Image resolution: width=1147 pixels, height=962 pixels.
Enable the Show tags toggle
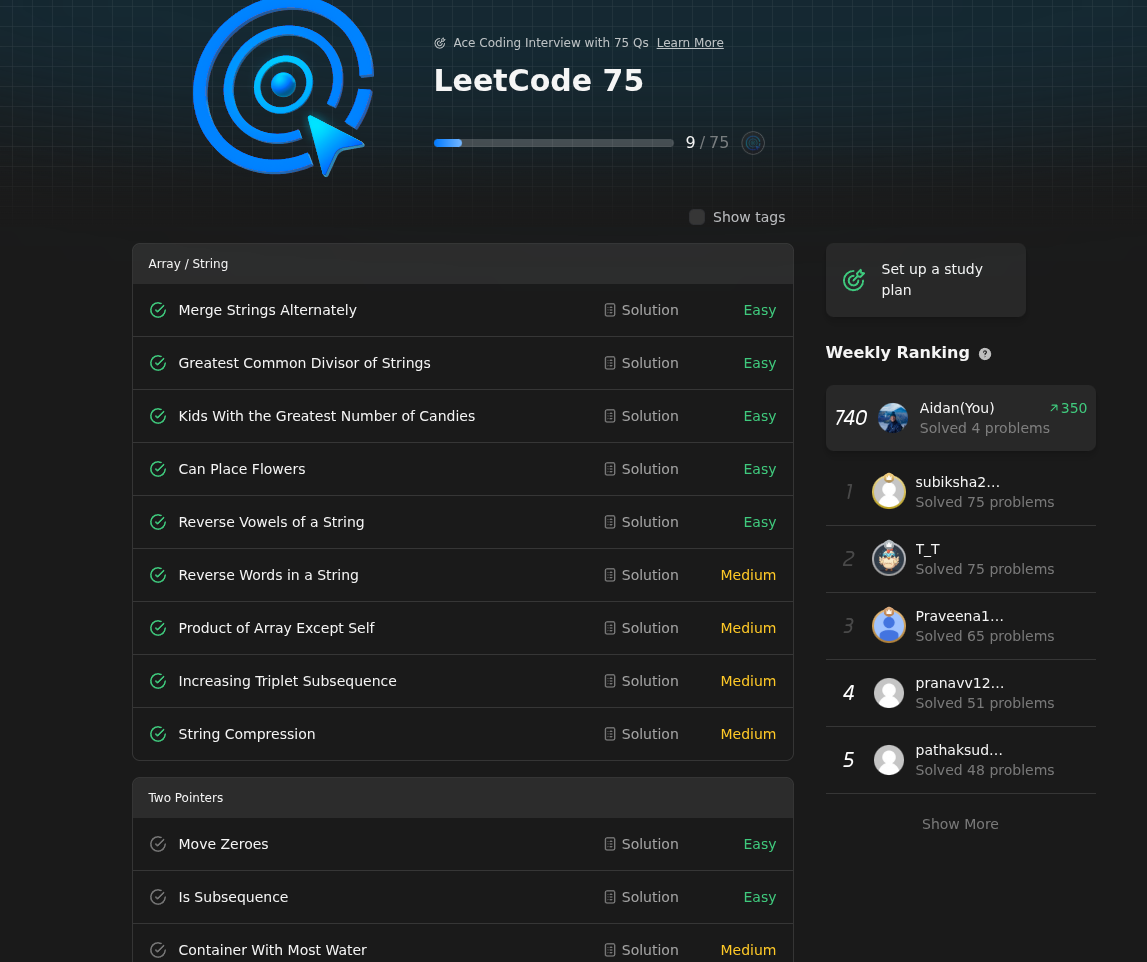pyautogui.click(x=697, y=217)
